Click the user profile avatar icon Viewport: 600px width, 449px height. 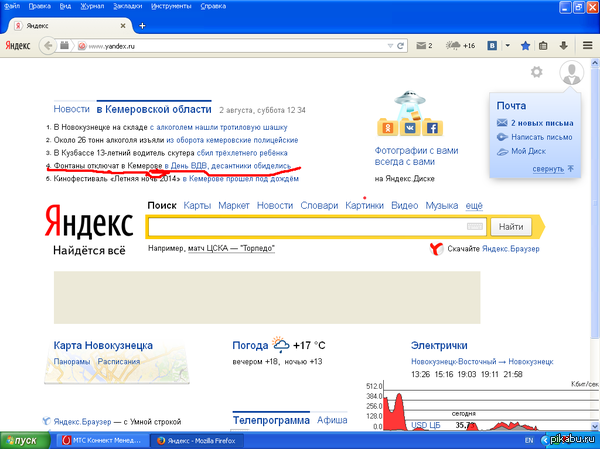(571, 72)
